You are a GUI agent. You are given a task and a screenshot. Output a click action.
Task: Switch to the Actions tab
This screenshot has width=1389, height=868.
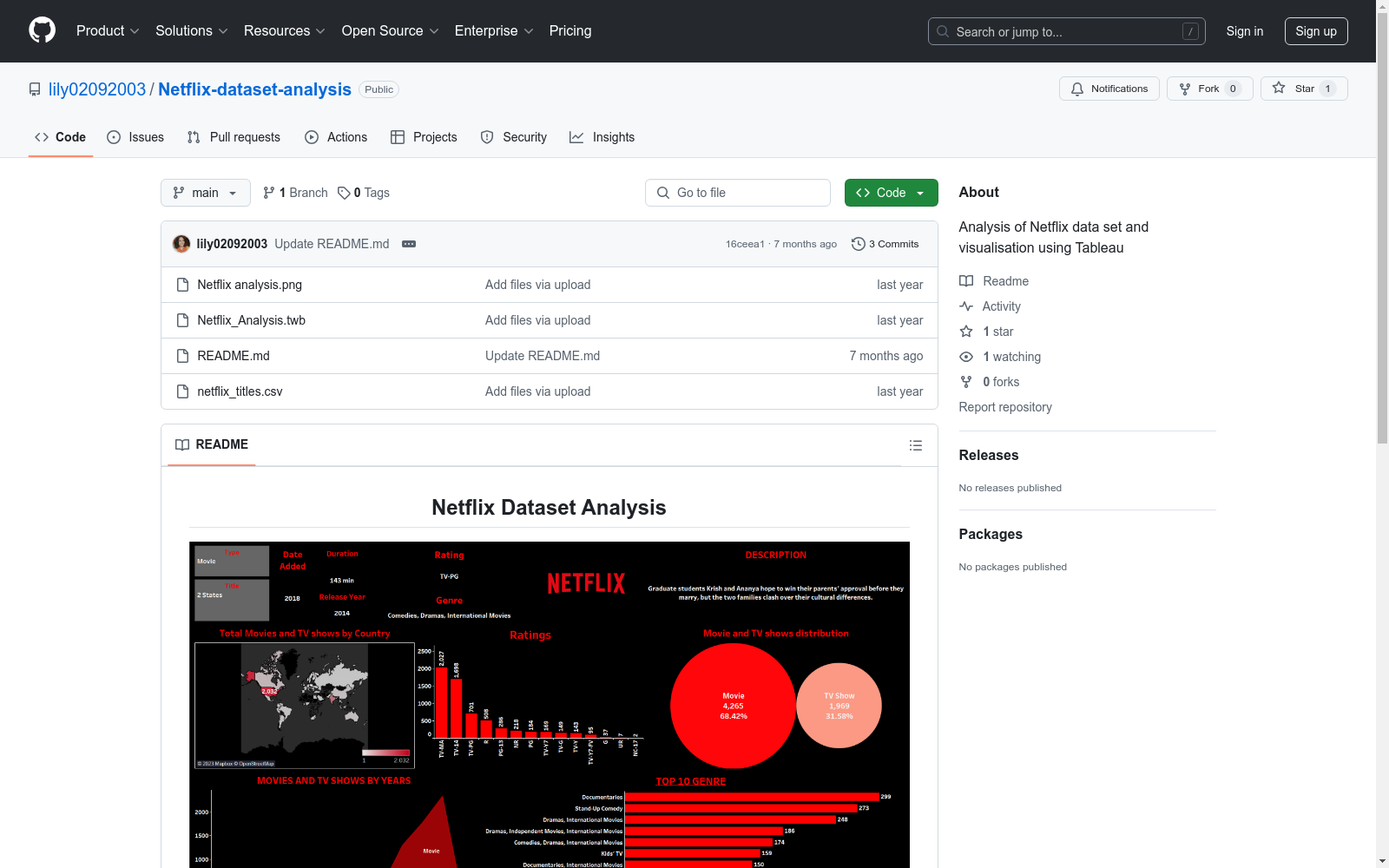(x=336, y=137)
